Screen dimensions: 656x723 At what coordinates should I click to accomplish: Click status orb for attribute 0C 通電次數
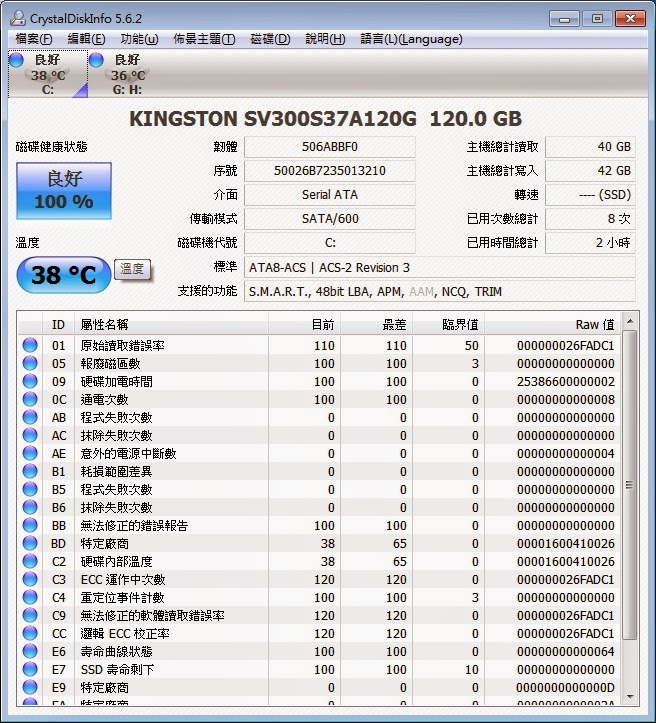[30, 399]
